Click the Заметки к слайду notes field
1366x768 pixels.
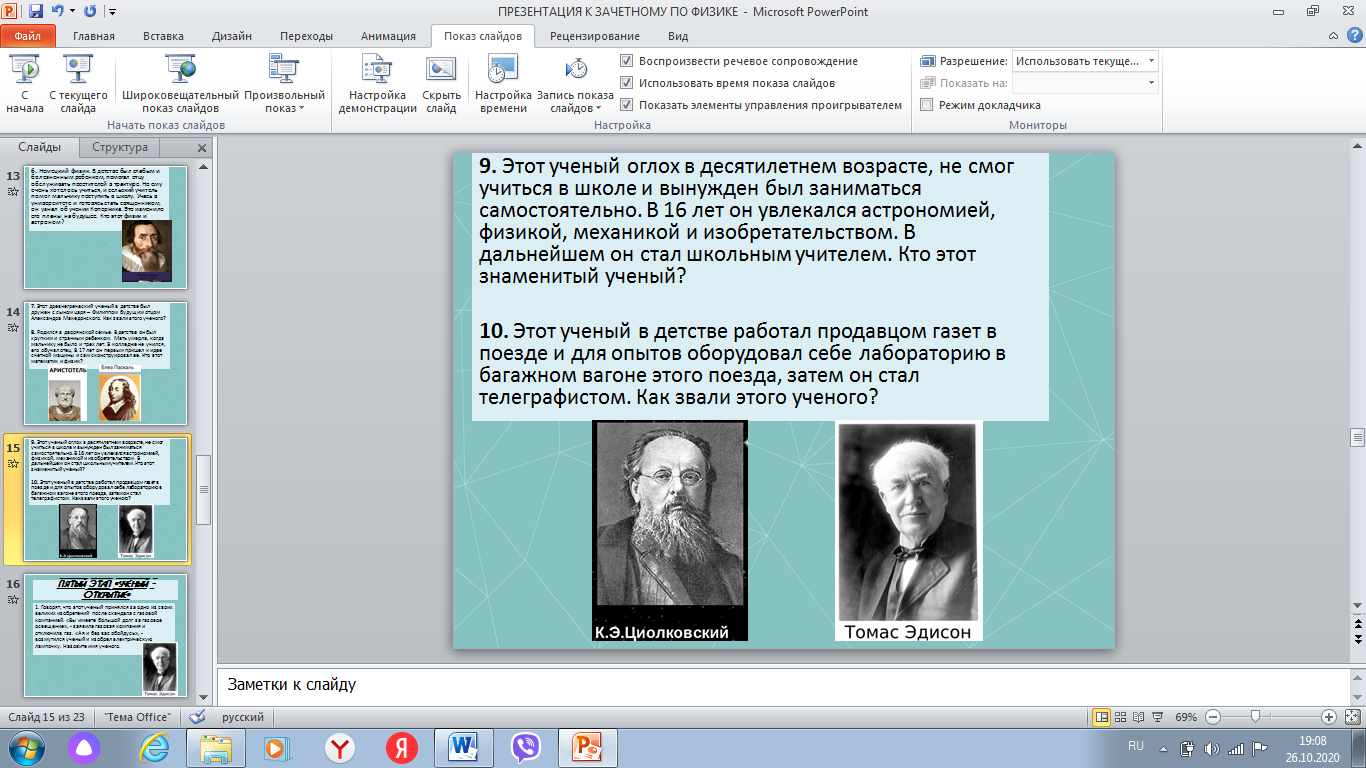(782, 685)
